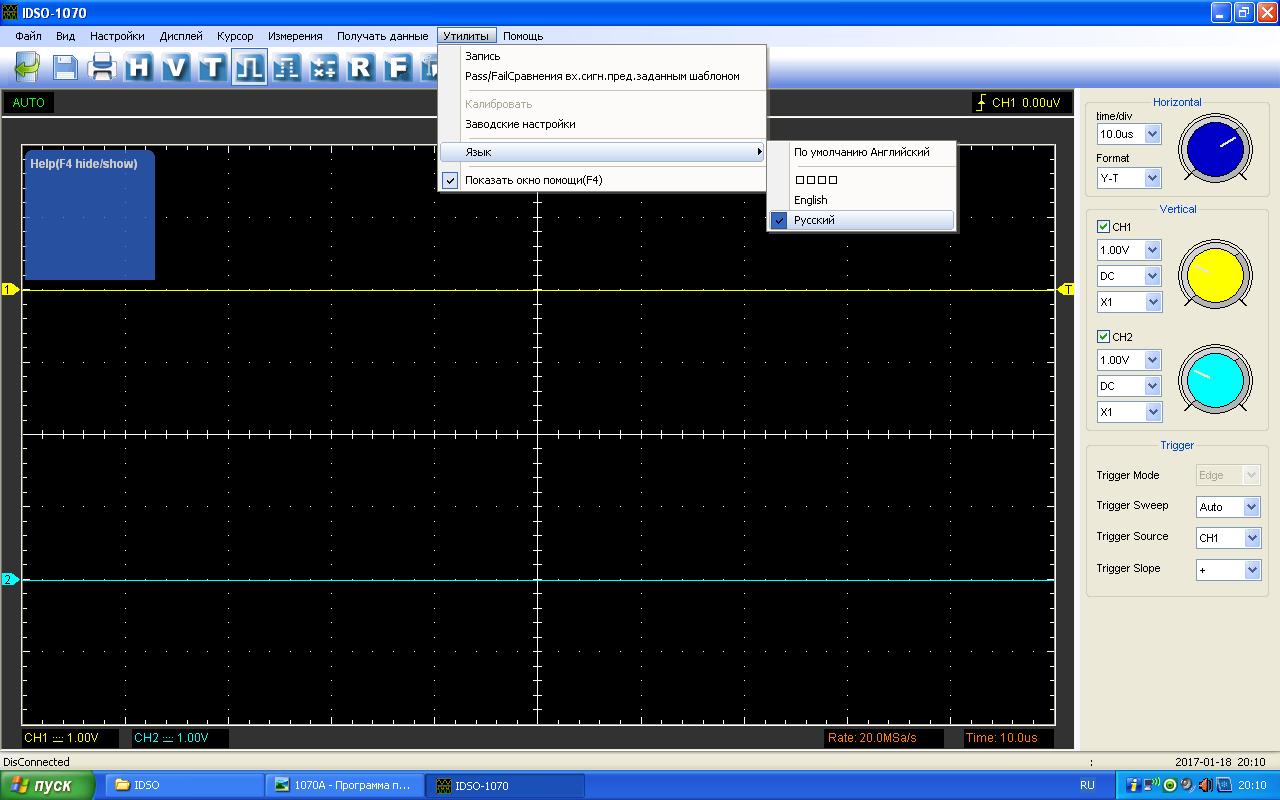
Task: Click the F toolbar icon
Action: (397, 67)
